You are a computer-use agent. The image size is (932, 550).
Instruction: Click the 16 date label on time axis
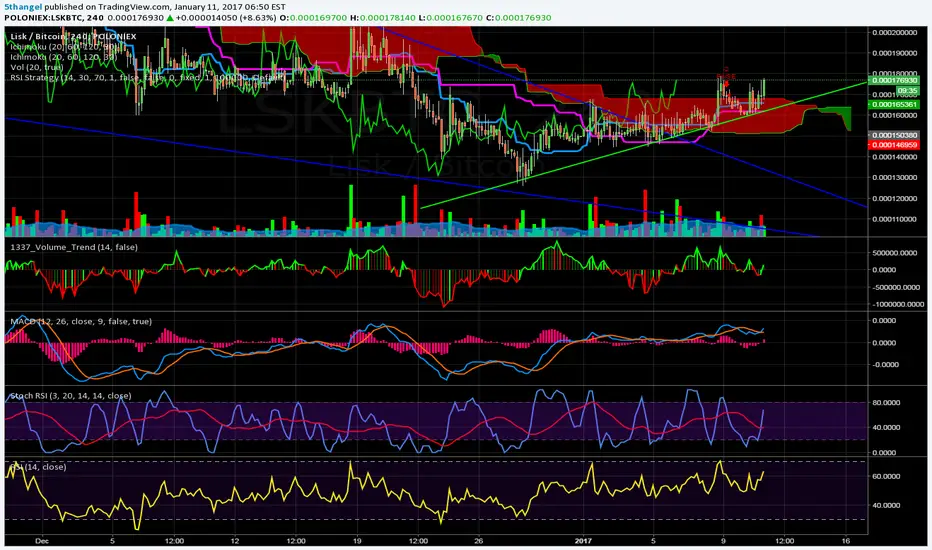846,541
